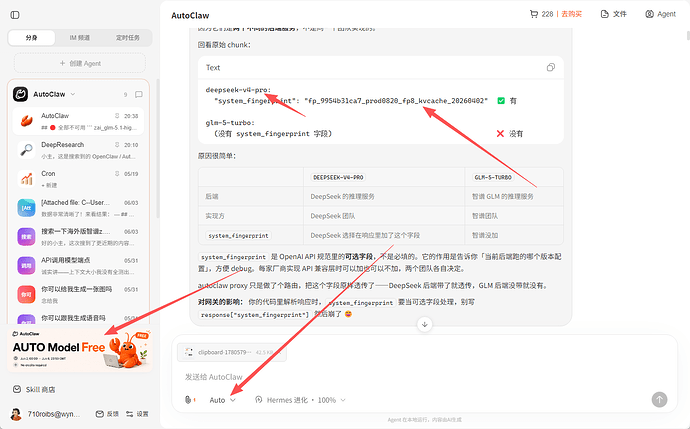Click the red avatar of 你可以给我生成一张图吗
The width and height of the screenshot is (690, 429).
point(26,294)
